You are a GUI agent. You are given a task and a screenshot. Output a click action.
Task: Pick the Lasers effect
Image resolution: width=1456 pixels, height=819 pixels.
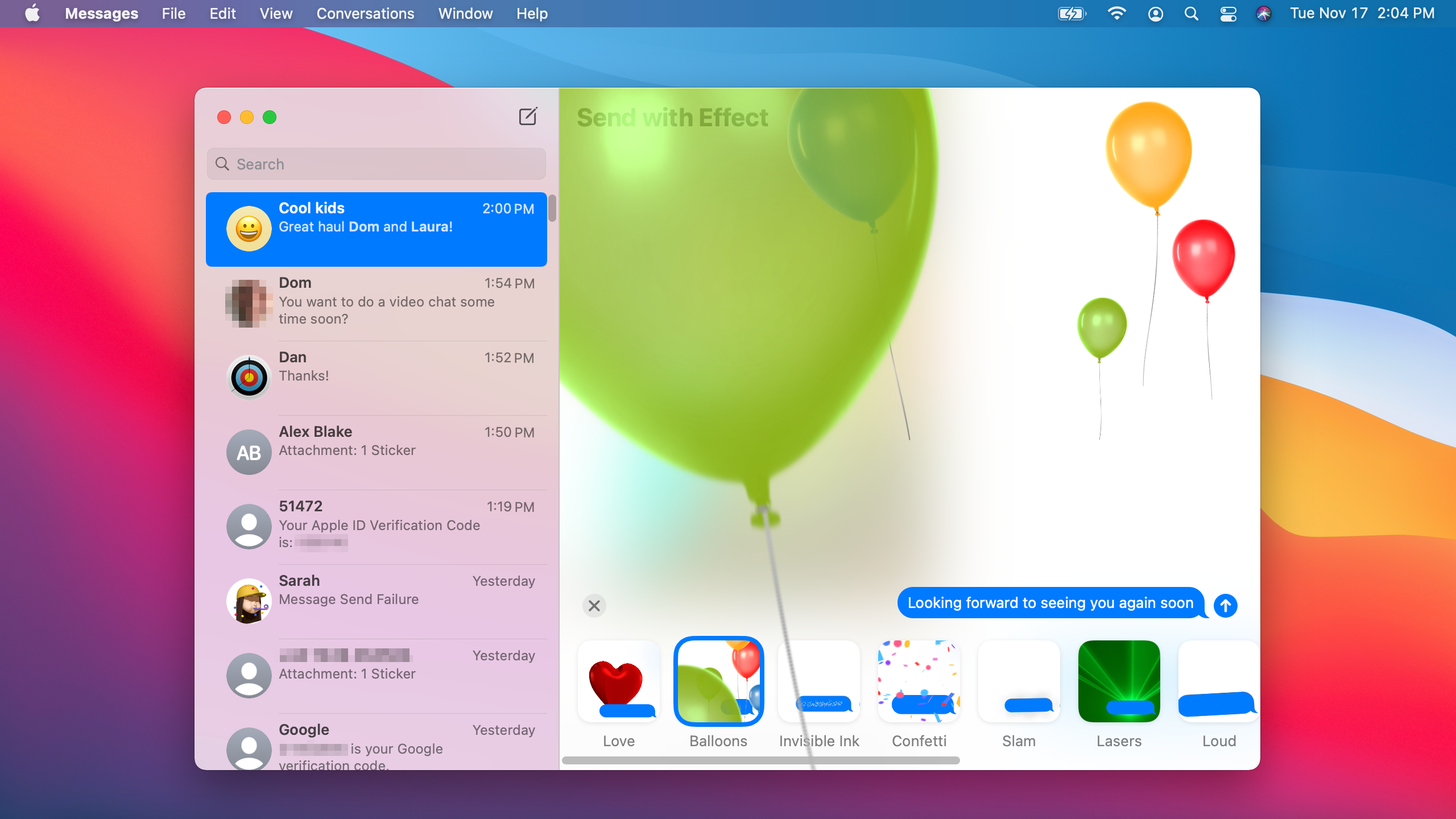pos(1119,681)
